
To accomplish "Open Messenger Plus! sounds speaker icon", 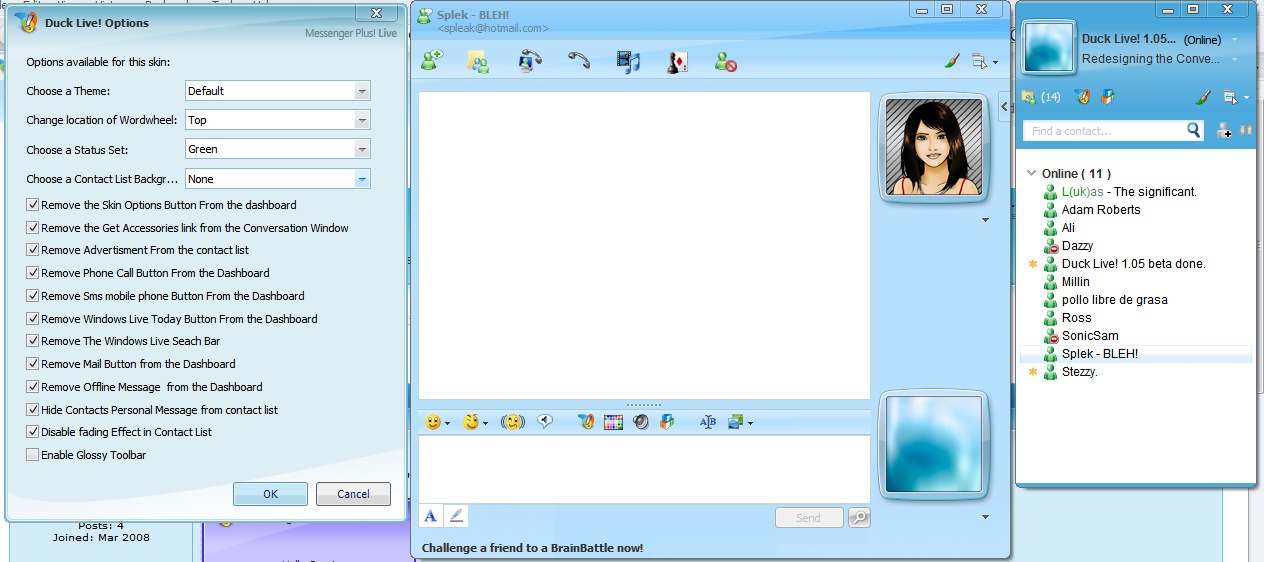I will (641, 422).
